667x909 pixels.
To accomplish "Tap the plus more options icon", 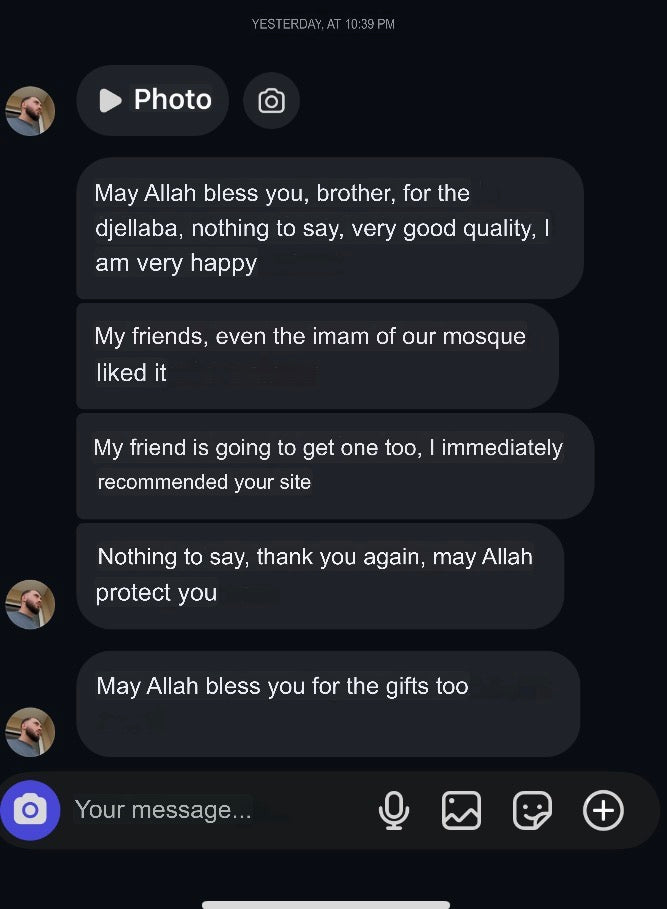I will 603,810.
